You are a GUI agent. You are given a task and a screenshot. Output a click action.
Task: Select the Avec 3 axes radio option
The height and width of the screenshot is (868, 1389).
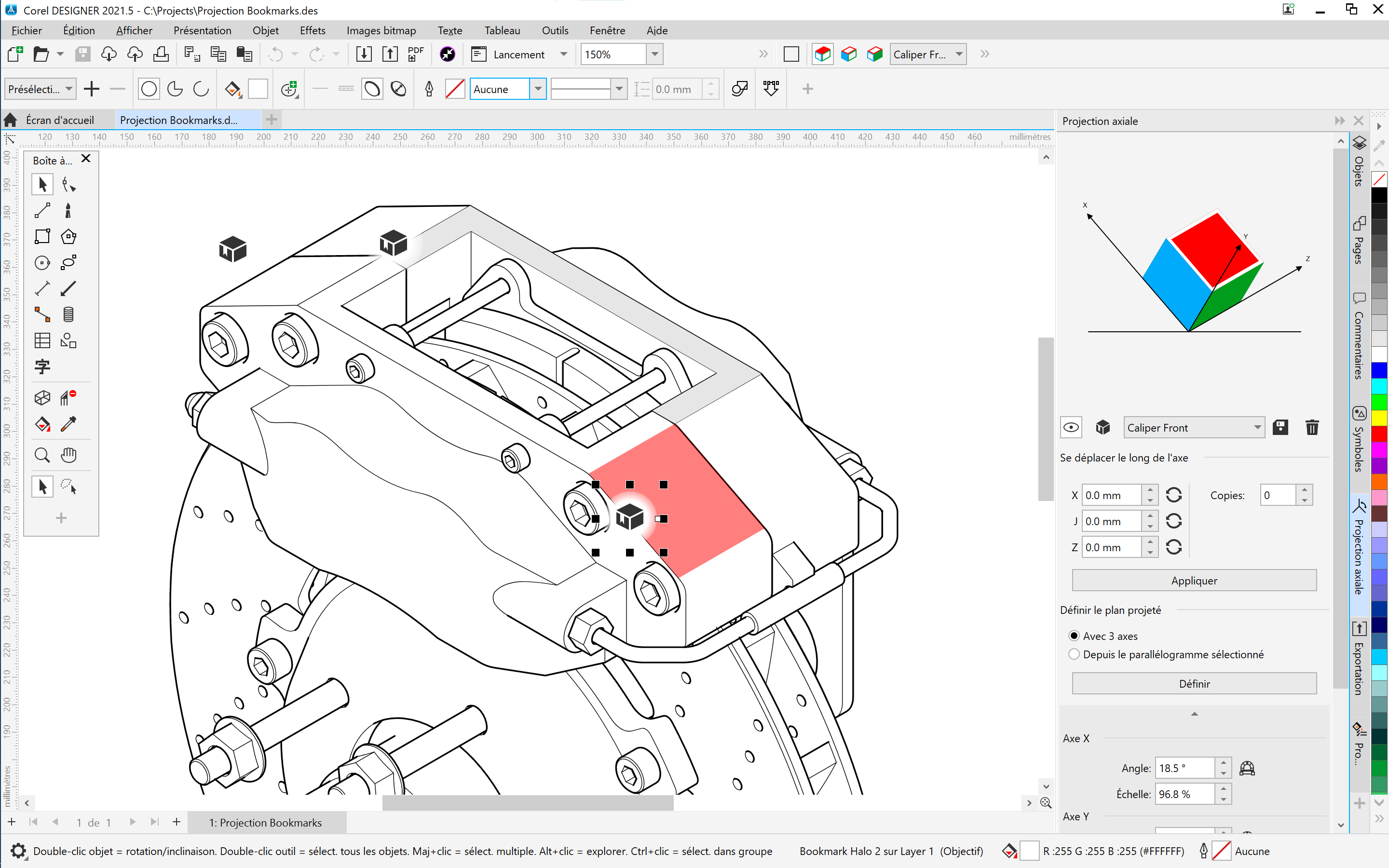1074,636
